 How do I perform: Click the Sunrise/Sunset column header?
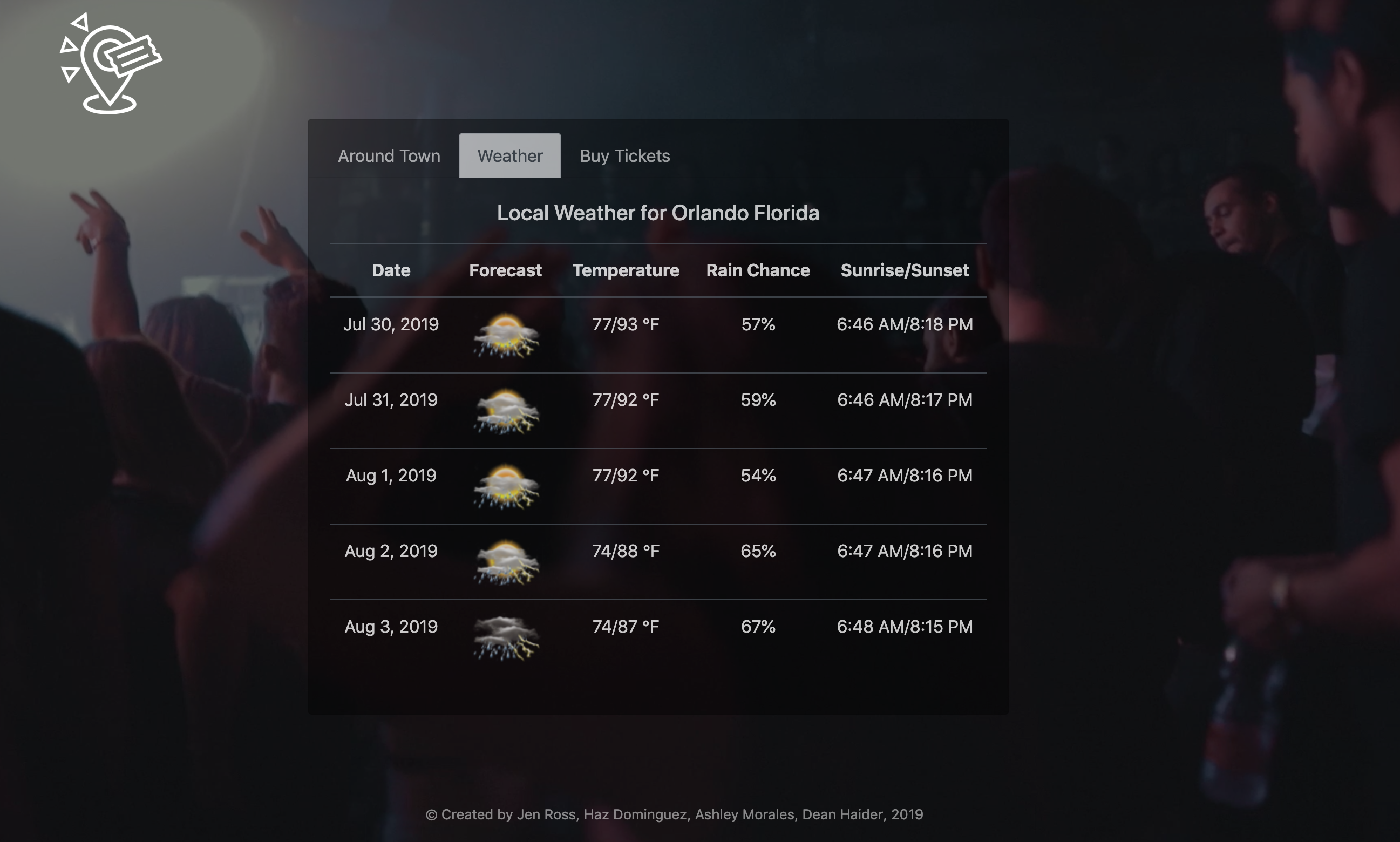(904, 270)
